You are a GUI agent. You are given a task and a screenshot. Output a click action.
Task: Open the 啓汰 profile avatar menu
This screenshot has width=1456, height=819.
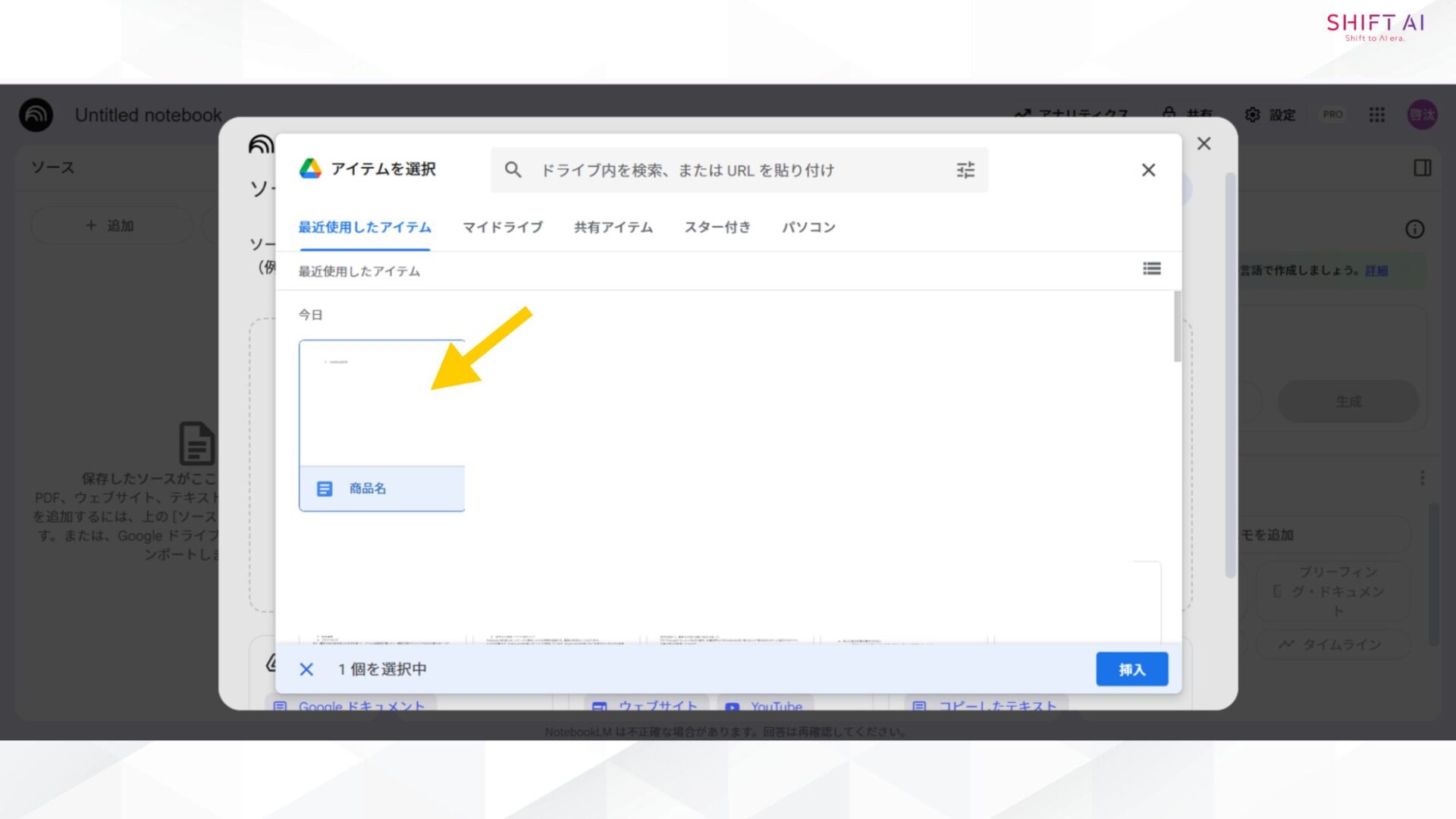[1423, 115]
